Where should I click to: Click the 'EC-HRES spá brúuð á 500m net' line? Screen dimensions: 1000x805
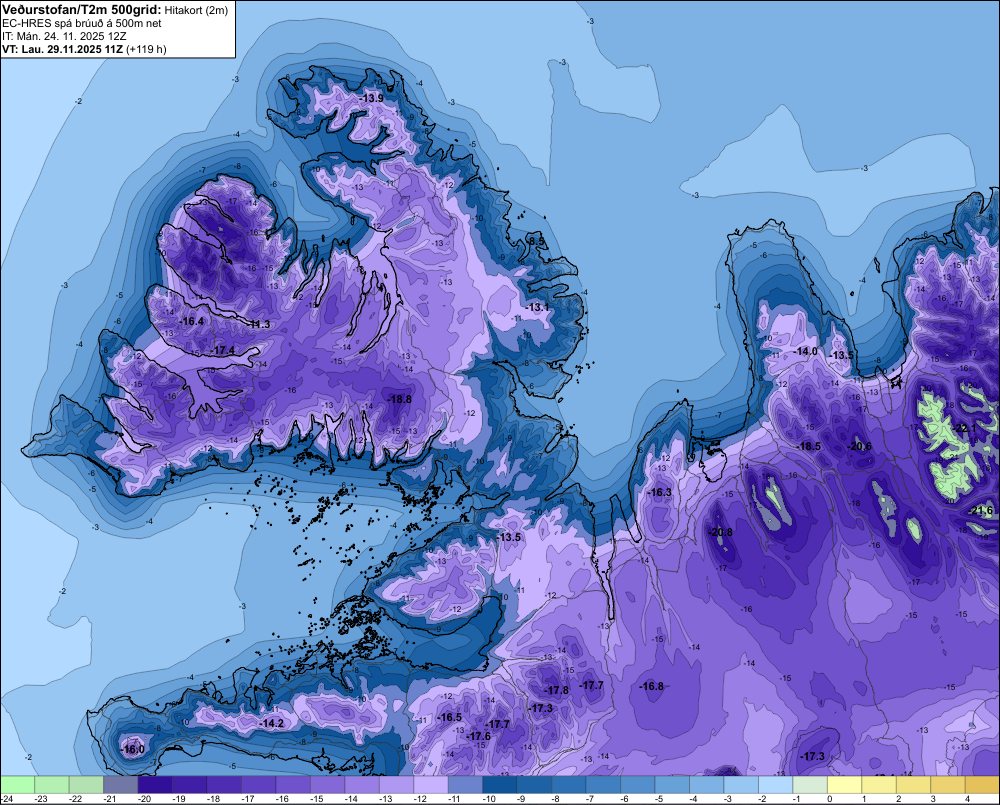click(x=82, y=23)
